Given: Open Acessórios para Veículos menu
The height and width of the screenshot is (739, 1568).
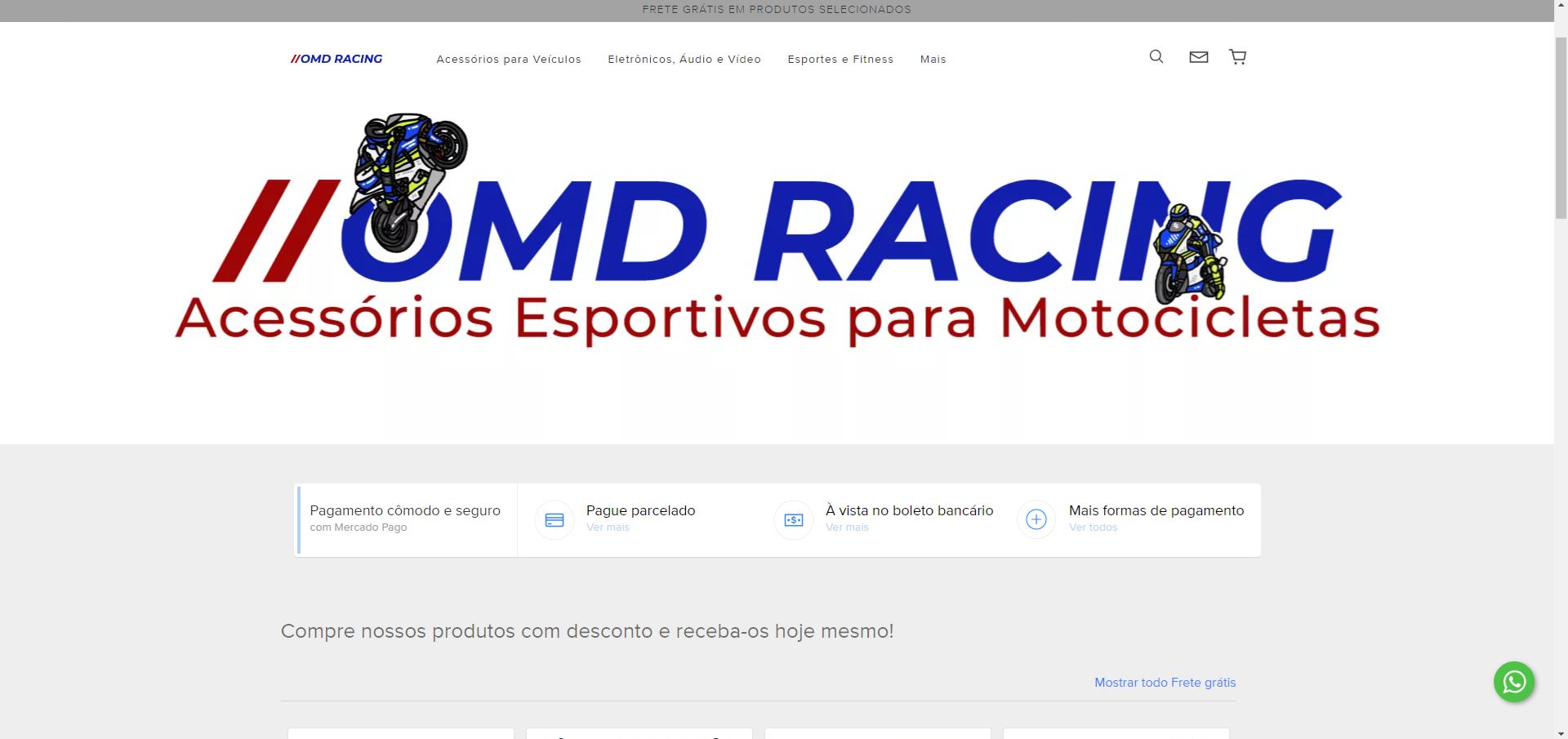Looking at the screenshot, I should [x=509, y=60].
